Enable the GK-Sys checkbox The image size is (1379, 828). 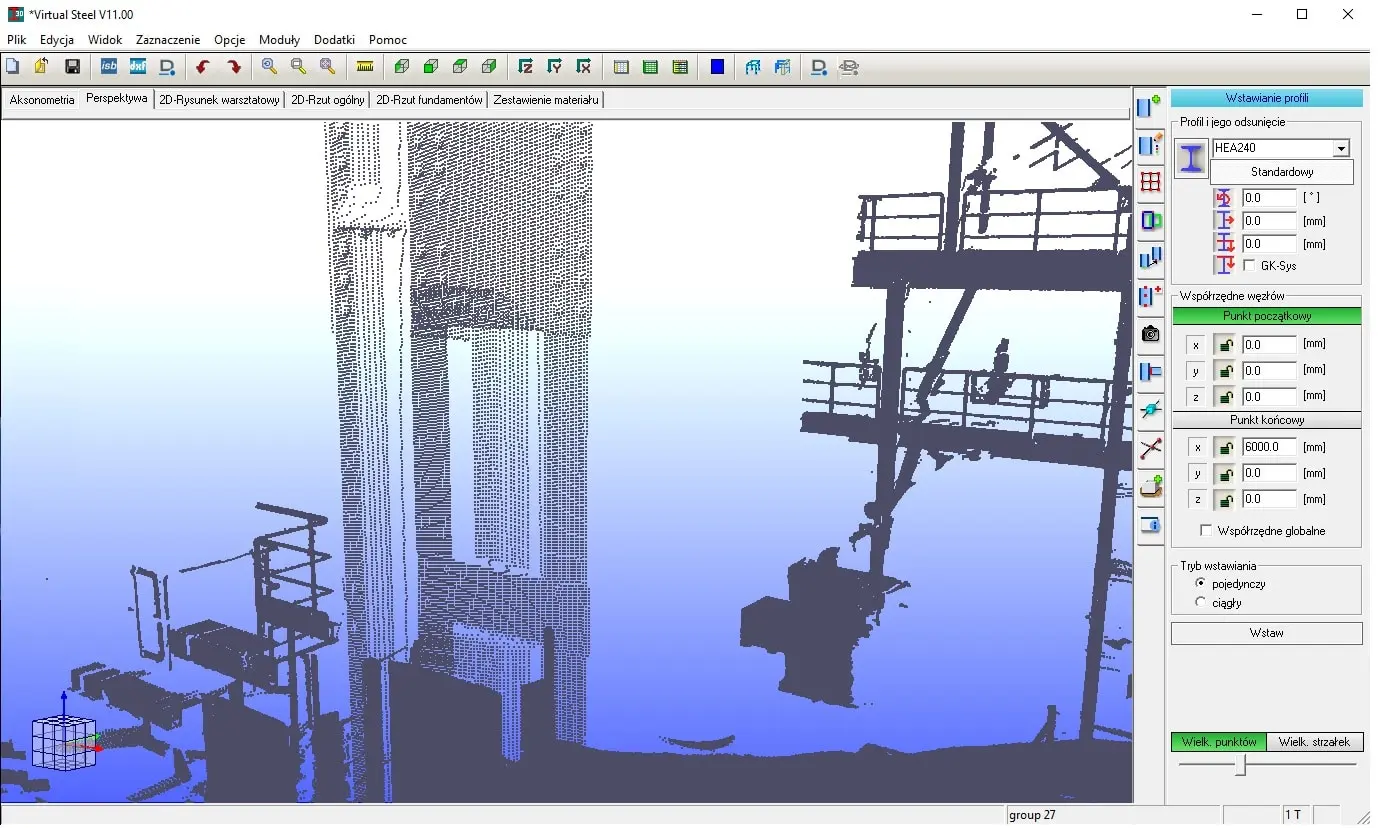click(1249, 266)
